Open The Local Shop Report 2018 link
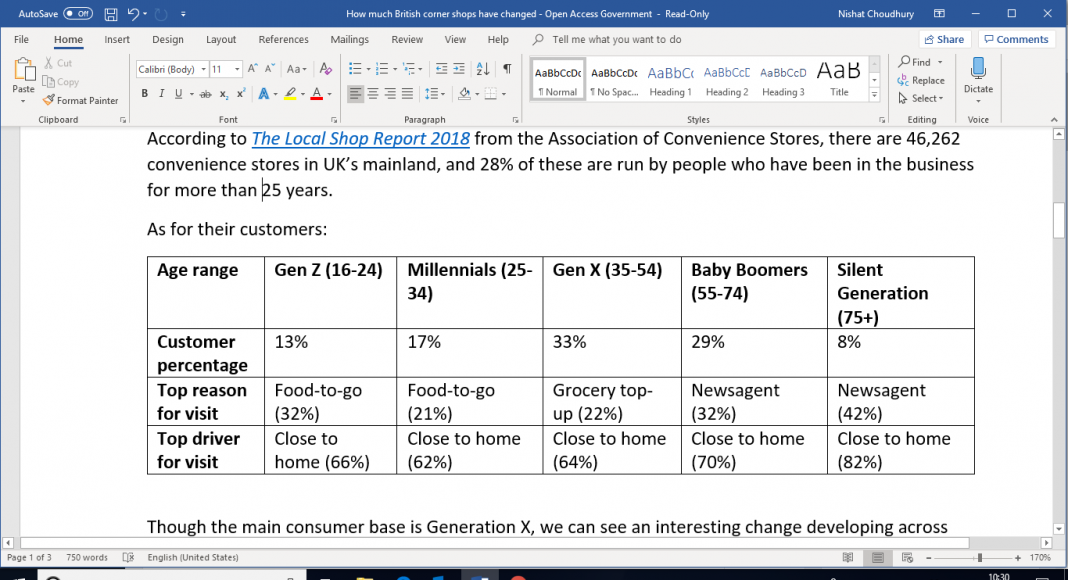1068x580 pixels. [360, 139]
